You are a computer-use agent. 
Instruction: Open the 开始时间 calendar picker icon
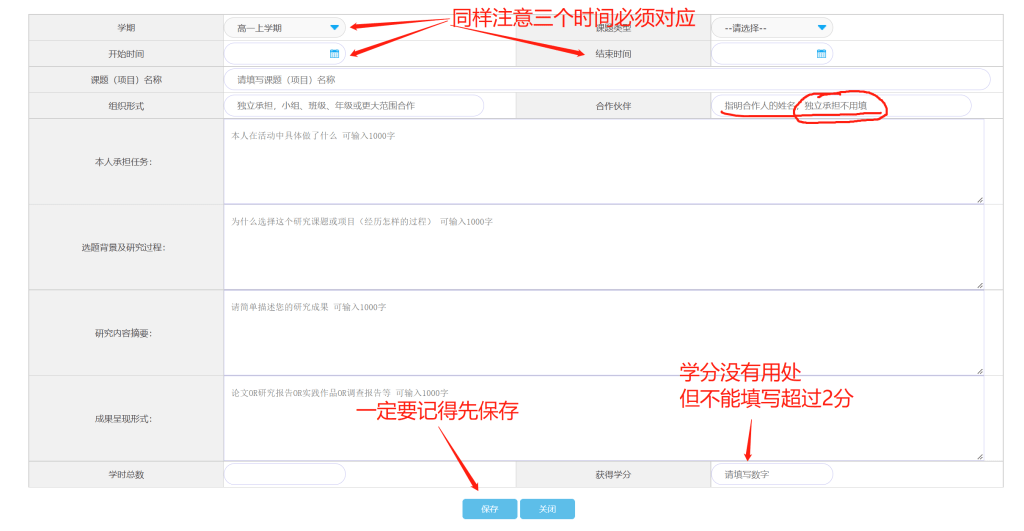pyautogui.click(x=334, y=54)
